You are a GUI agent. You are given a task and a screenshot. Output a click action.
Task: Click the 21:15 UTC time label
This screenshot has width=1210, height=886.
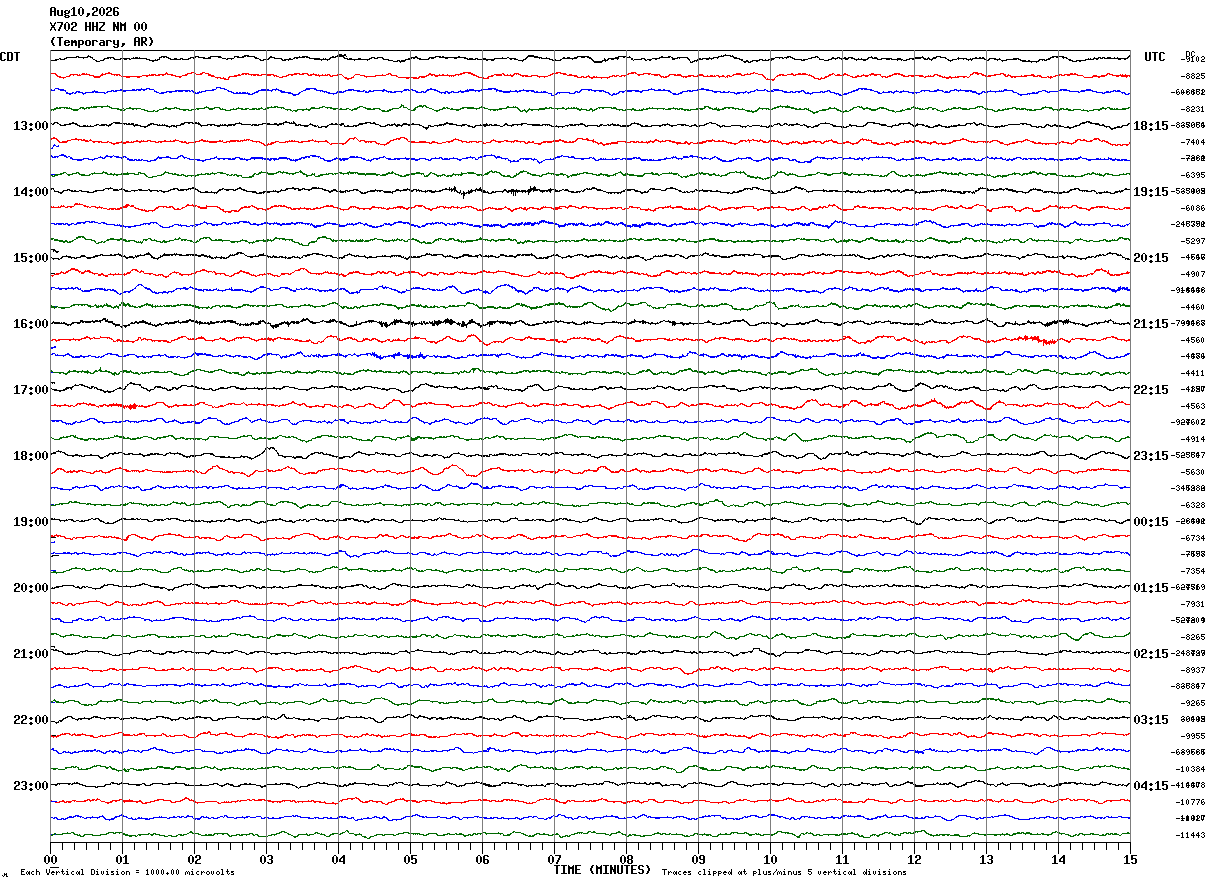pos(1151,324)
